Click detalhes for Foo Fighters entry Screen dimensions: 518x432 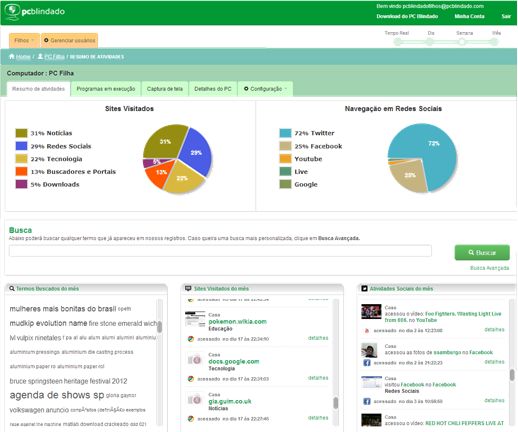click(494, 330)
